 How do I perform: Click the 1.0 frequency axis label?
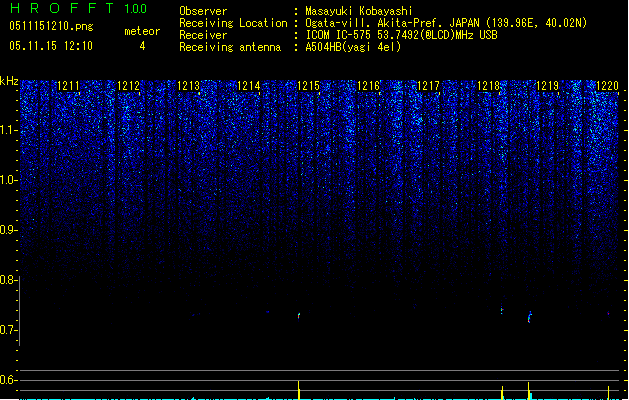tap(8, 180)
